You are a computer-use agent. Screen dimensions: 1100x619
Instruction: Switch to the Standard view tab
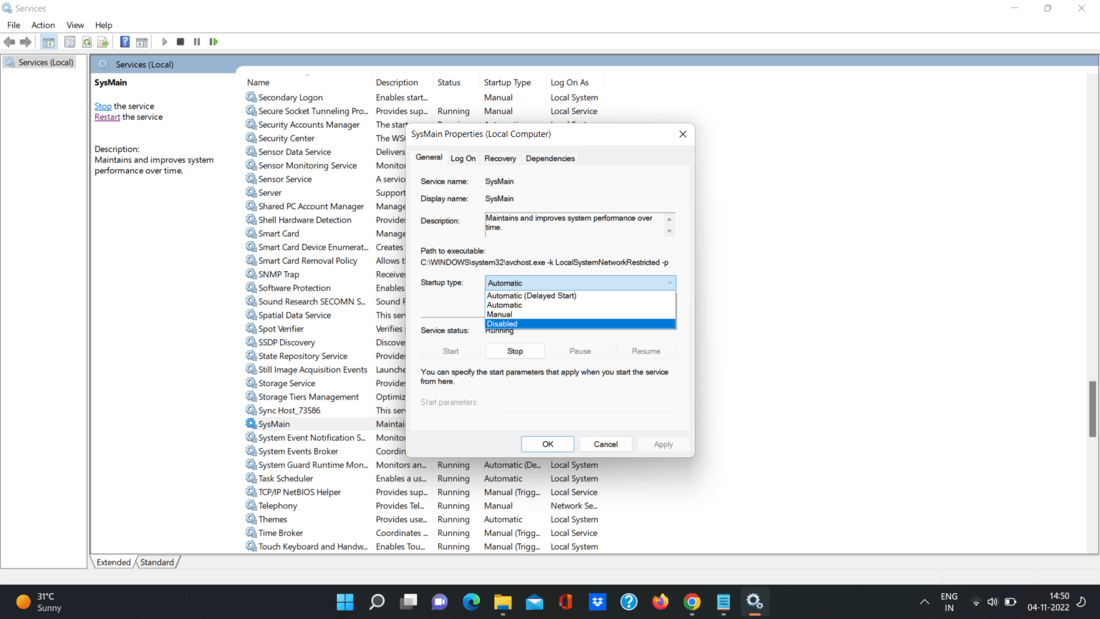[156, 562]
